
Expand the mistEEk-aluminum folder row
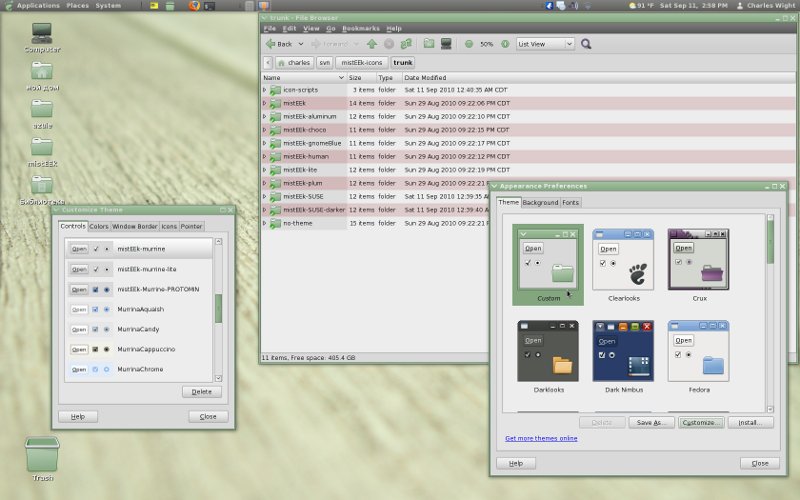tap(265, 116)
